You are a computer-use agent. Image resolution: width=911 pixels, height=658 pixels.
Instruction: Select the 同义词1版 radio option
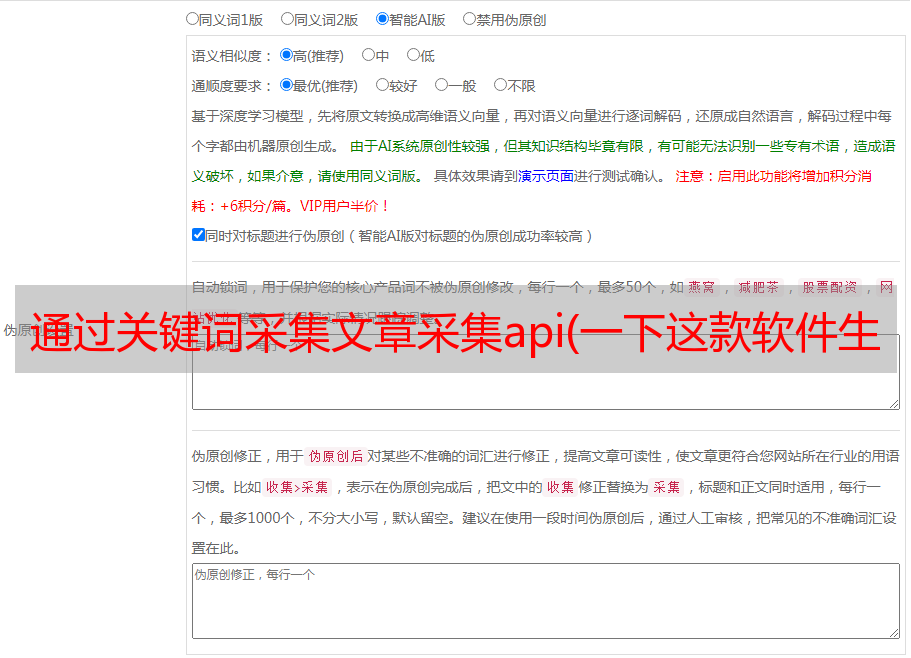tap(192, 18)
